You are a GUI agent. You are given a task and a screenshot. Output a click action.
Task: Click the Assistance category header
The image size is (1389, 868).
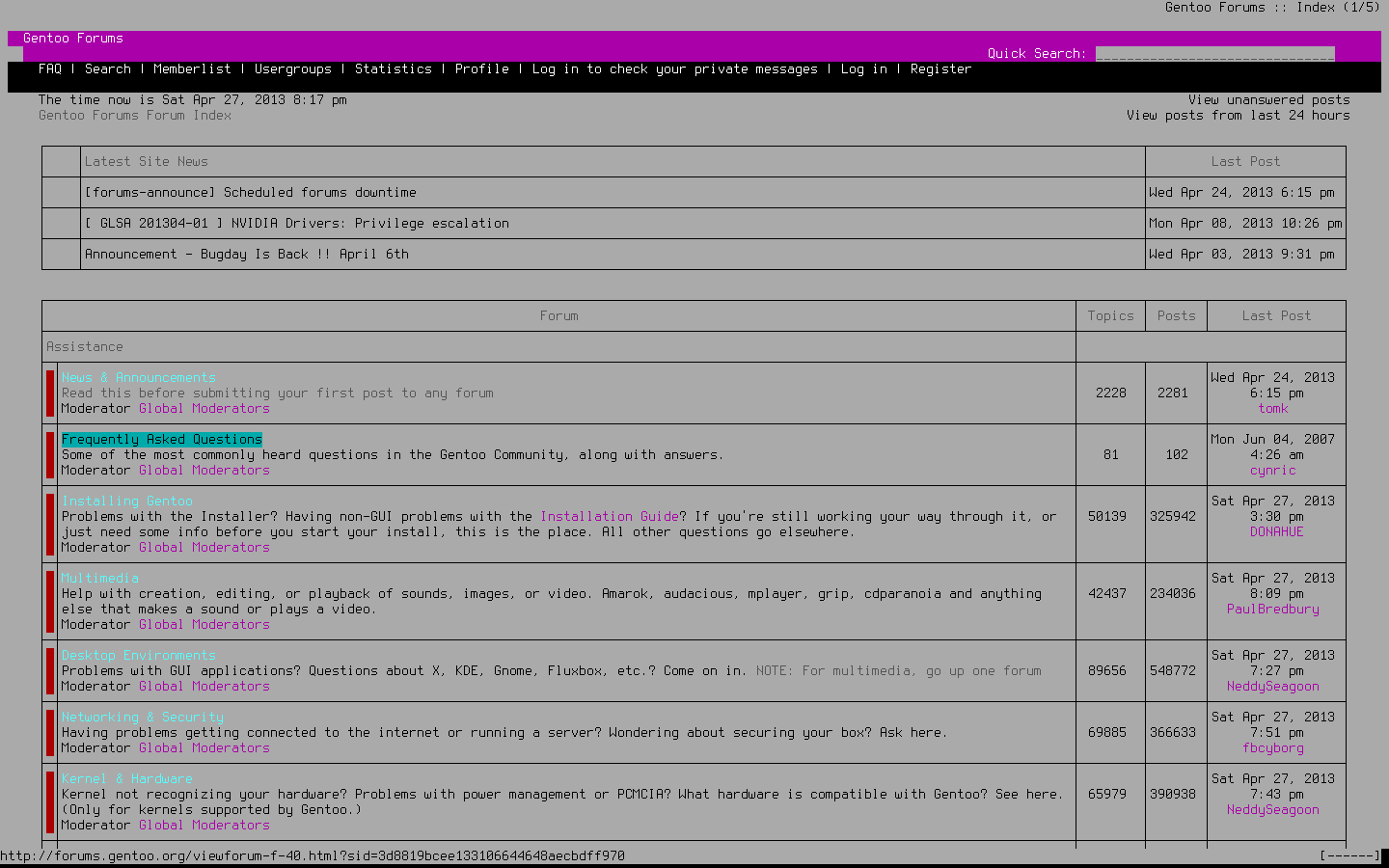(85, 346)
